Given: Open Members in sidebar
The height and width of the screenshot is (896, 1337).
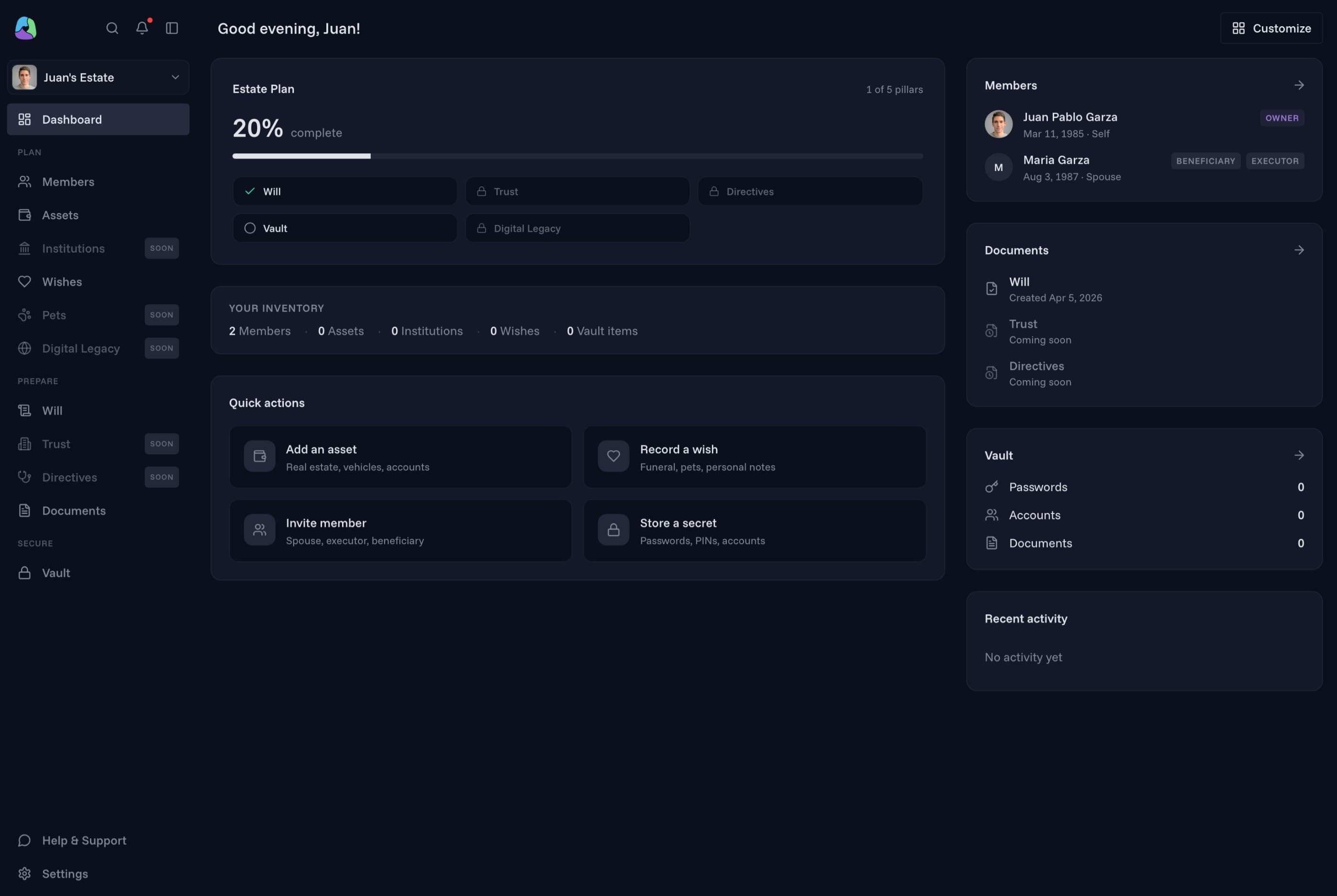Looking at the screenshot, I should click(x=98, y=181).
